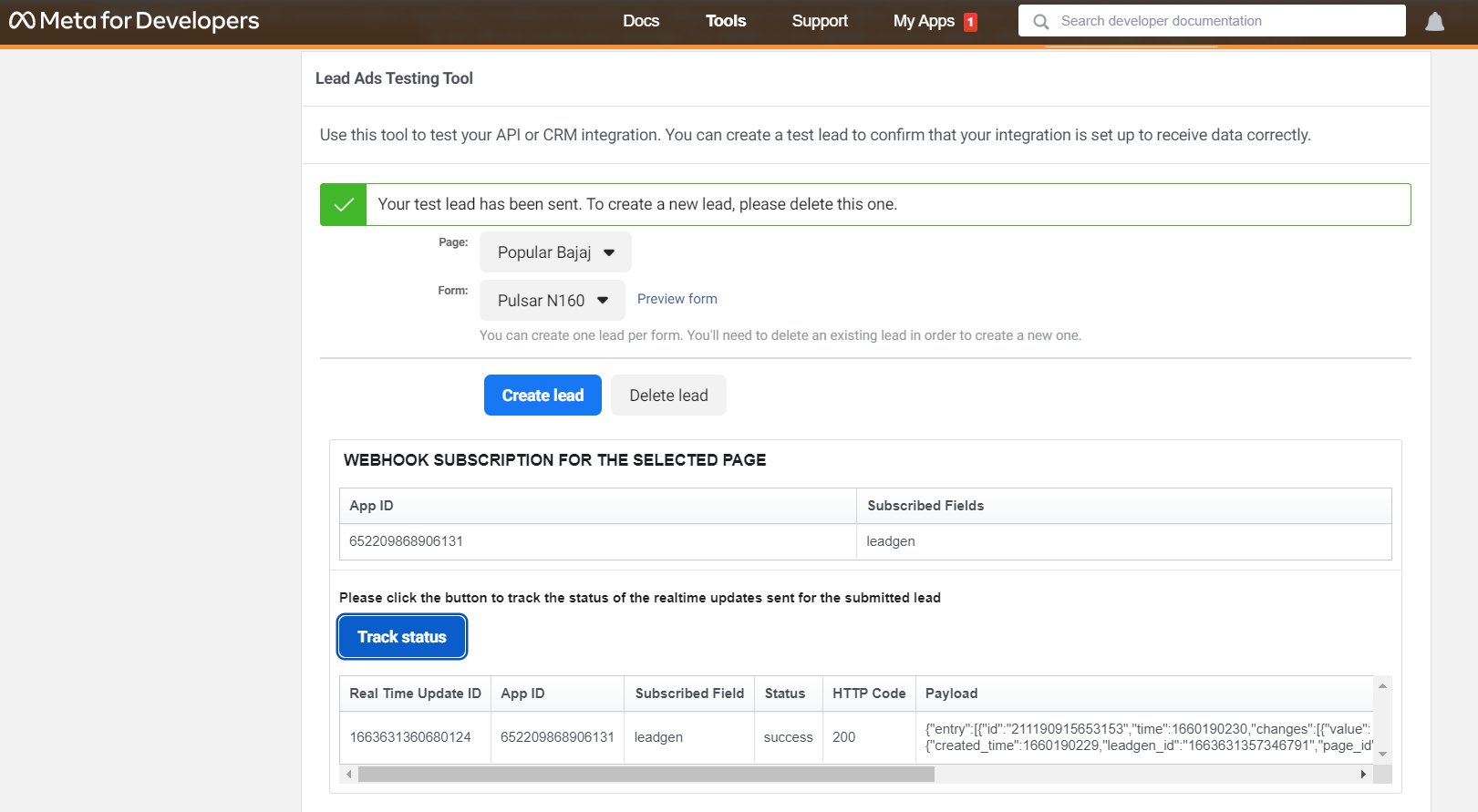Image resolution: width=1478 pixels, height=812 pixels.
Task: Click the payload scroll down arrow
Action: 1382,754
